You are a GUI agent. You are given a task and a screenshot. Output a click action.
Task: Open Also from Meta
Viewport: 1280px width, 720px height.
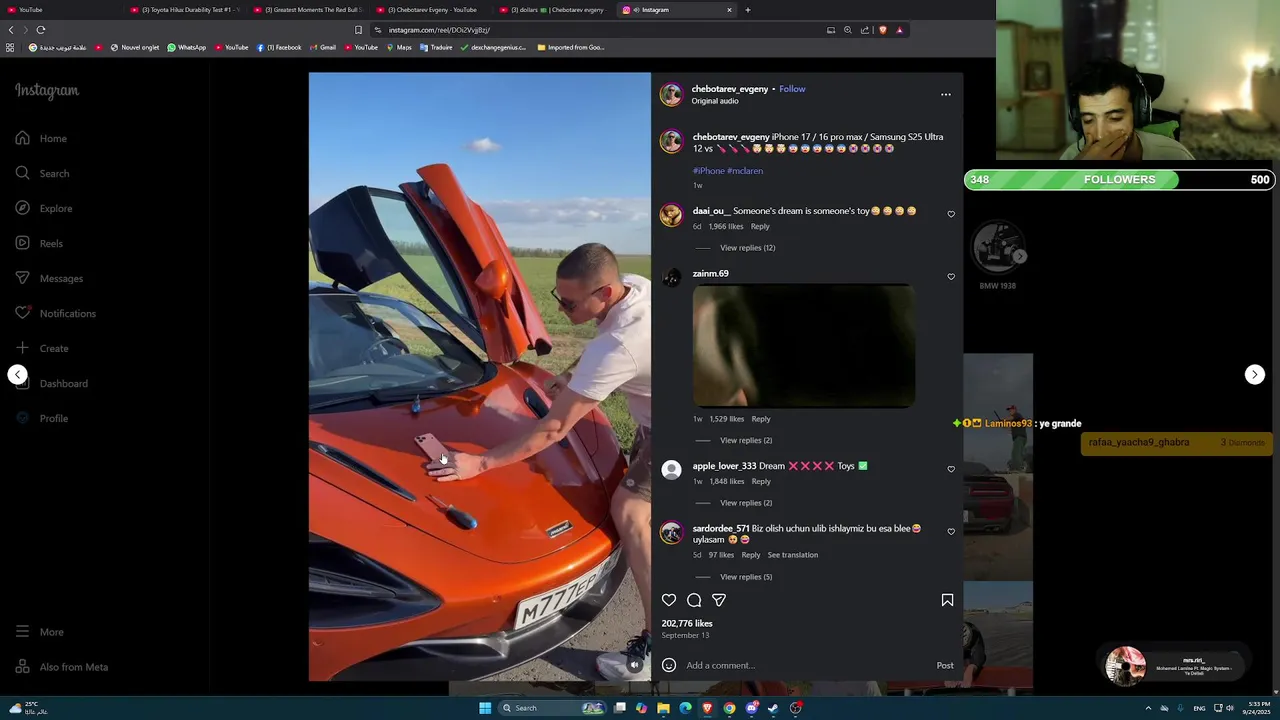click(x=61, y=667)
